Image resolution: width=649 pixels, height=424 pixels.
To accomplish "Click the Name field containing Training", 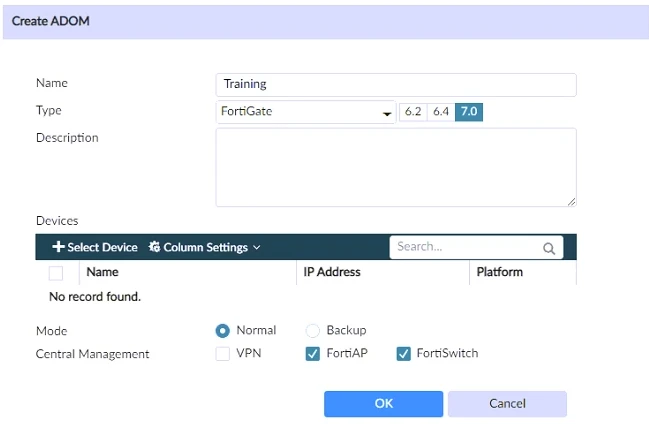I will click(396, 84).
